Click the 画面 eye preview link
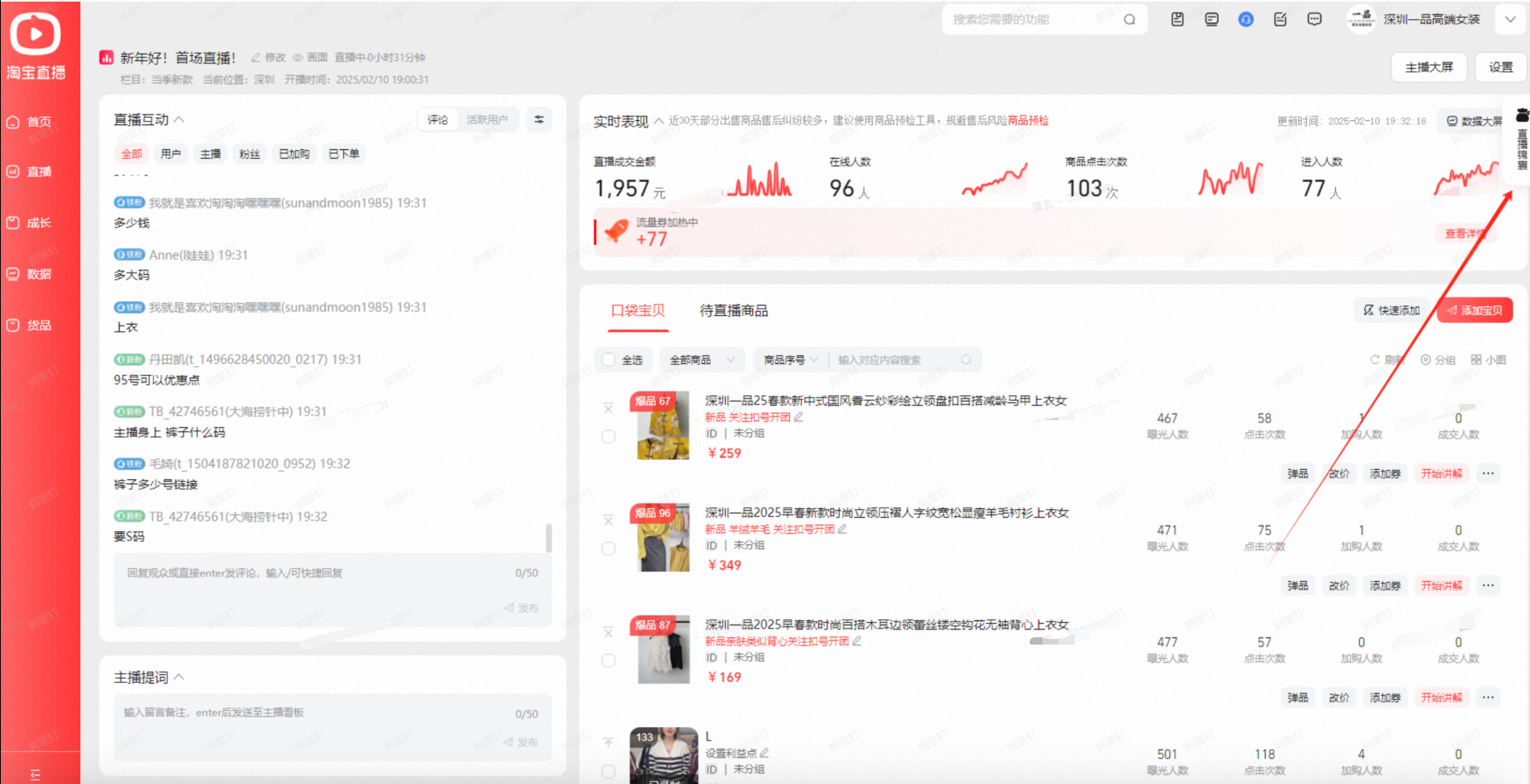The width and height of the screenshot is (1530, 784). 310,58
